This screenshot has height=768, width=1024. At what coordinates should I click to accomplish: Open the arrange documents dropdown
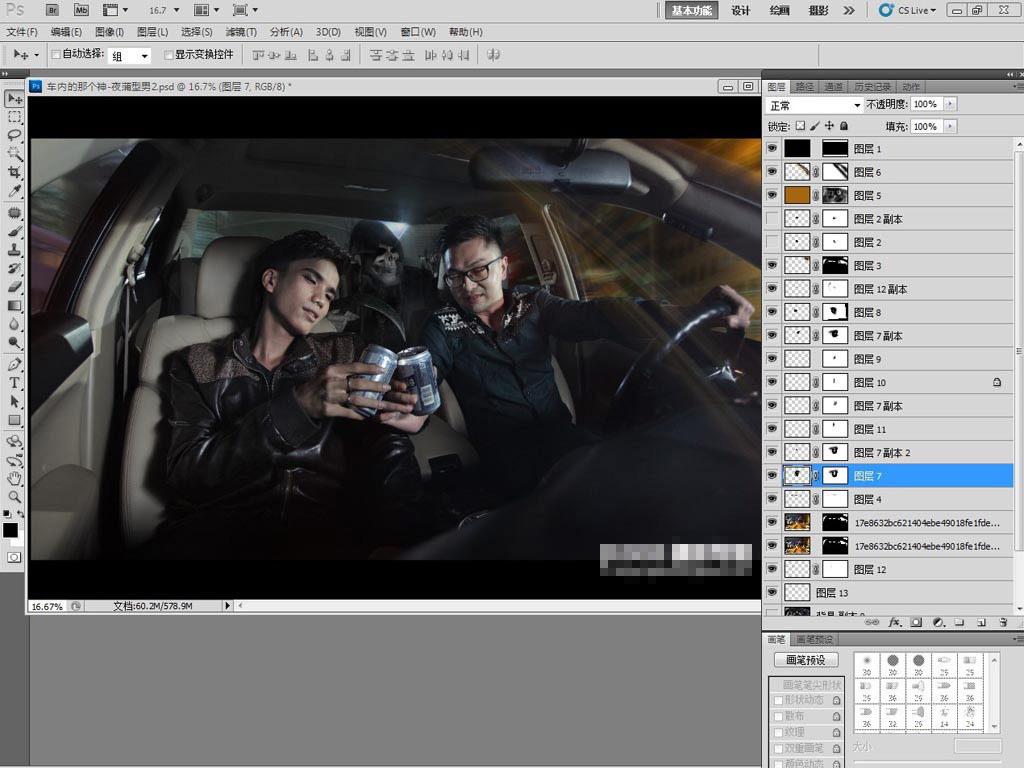[206, 10]
